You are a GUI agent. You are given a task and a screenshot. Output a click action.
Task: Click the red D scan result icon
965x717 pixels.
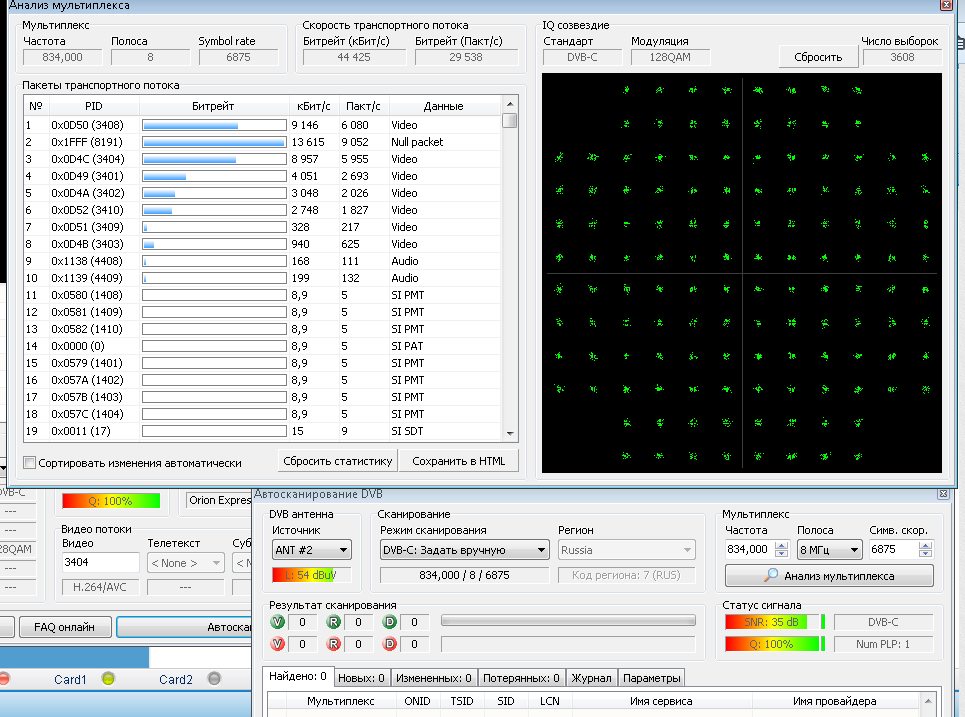click(390, 644)
